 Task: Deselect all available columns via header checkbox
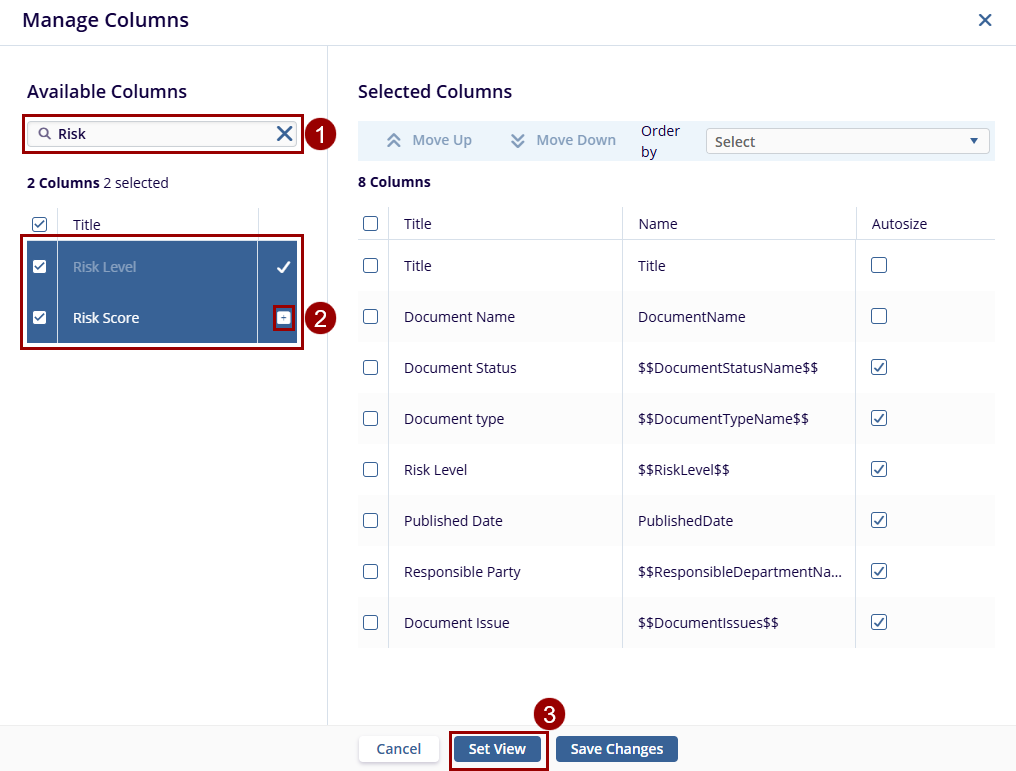click(x=40, y=225)
